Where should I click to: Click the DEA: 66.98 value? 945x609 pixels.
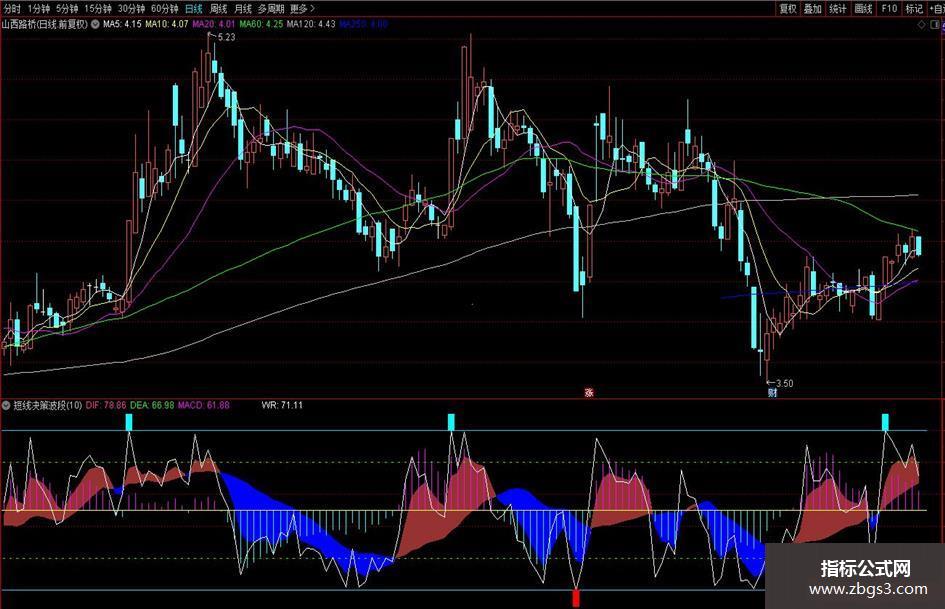tap(152, 405)
